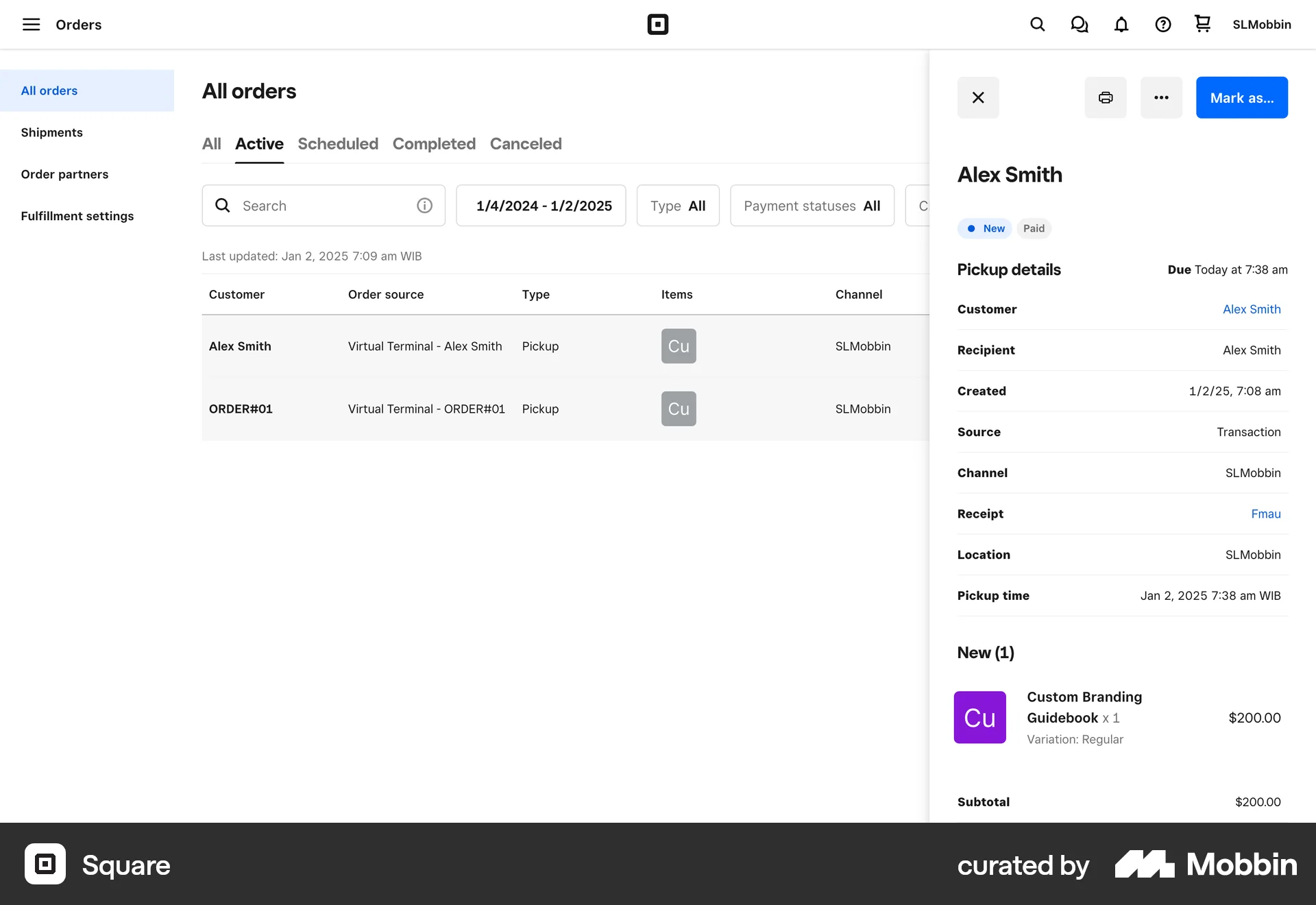Open the messages chat icon
The height and width of the screenshot is (905, 1316).
[1079, 25]
